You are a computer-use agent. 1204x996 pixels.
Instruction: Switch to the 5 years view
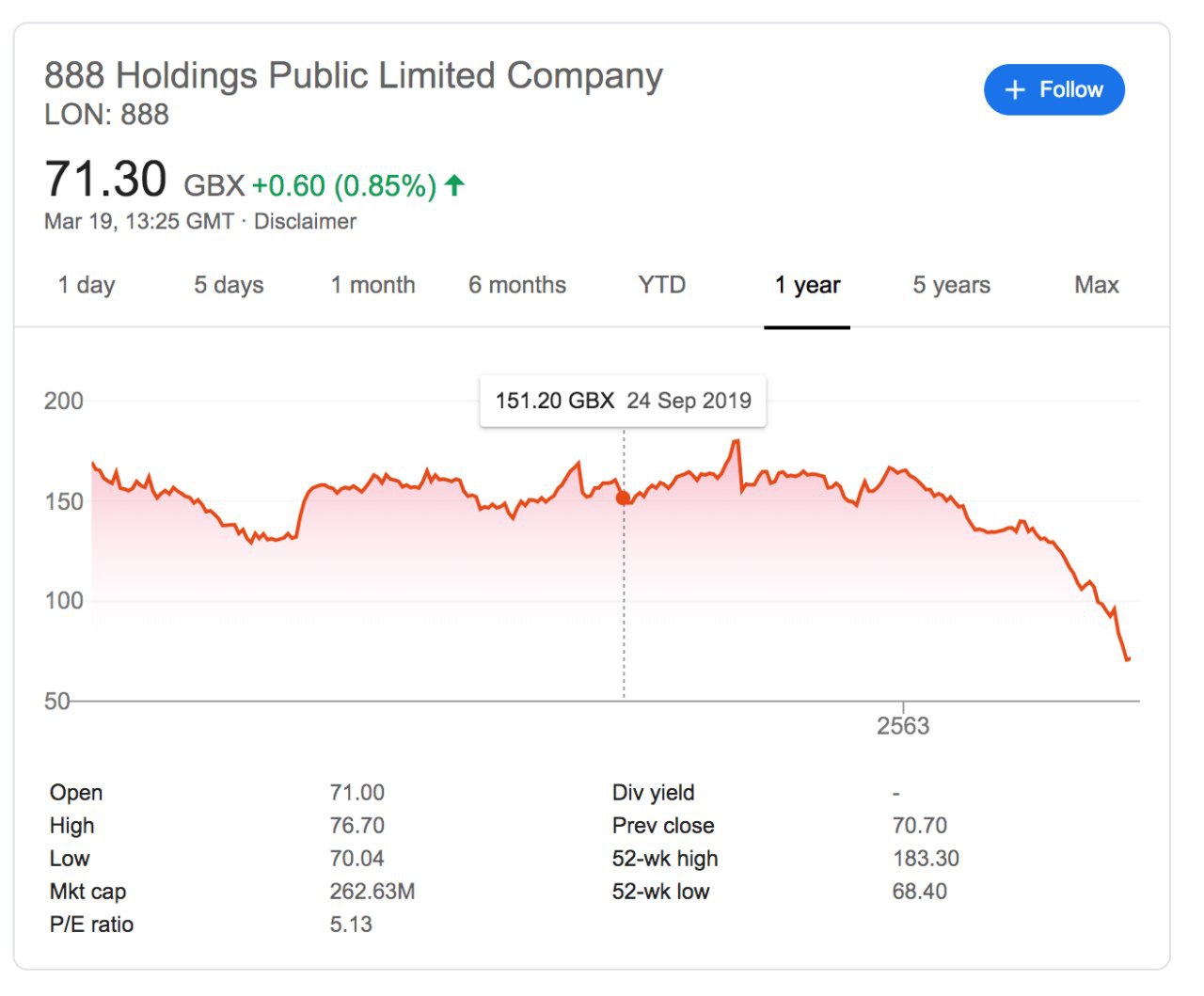point(951,285)
